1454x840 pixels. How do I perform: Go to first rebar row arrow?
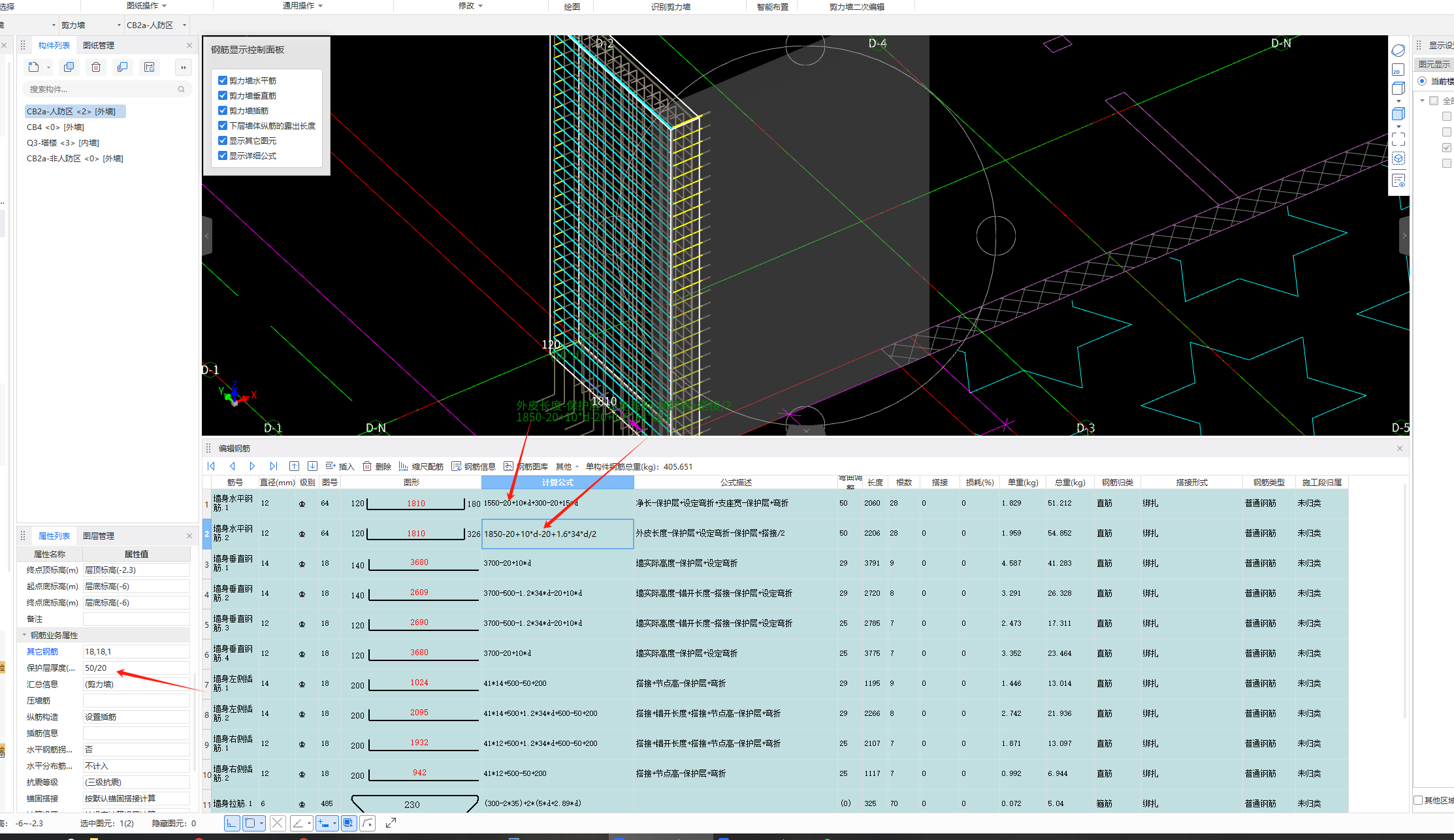point(211,466)
